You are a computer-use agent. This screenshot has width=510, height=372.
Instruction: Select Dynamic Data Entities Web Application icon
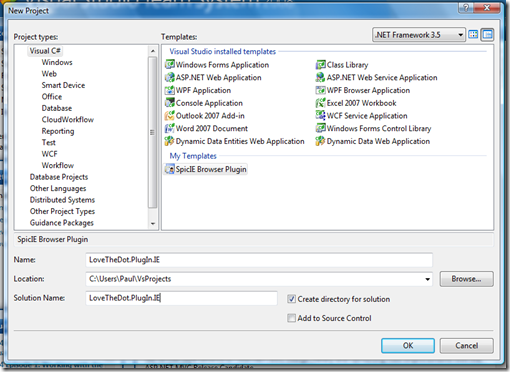[x=170, y=141]
